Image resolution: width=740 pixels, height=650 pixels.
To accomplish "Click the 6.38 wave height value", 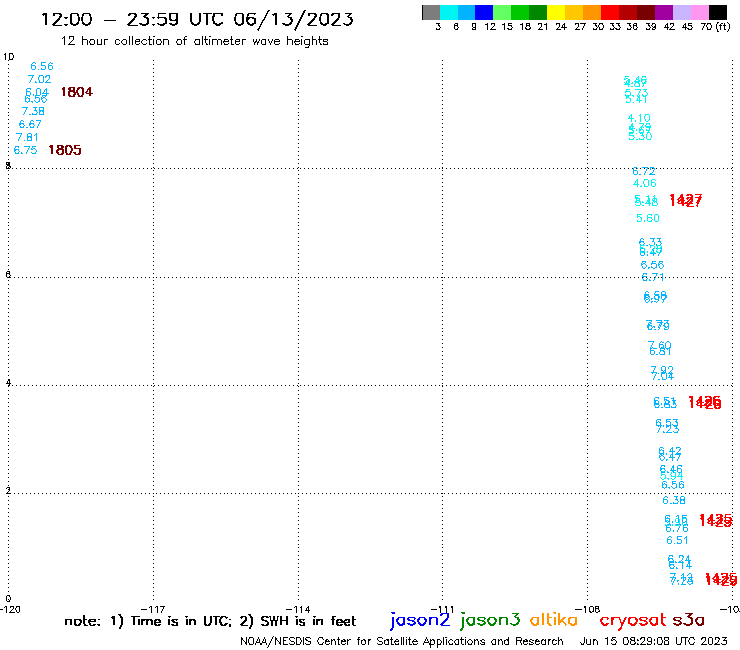I will [674, 500].
